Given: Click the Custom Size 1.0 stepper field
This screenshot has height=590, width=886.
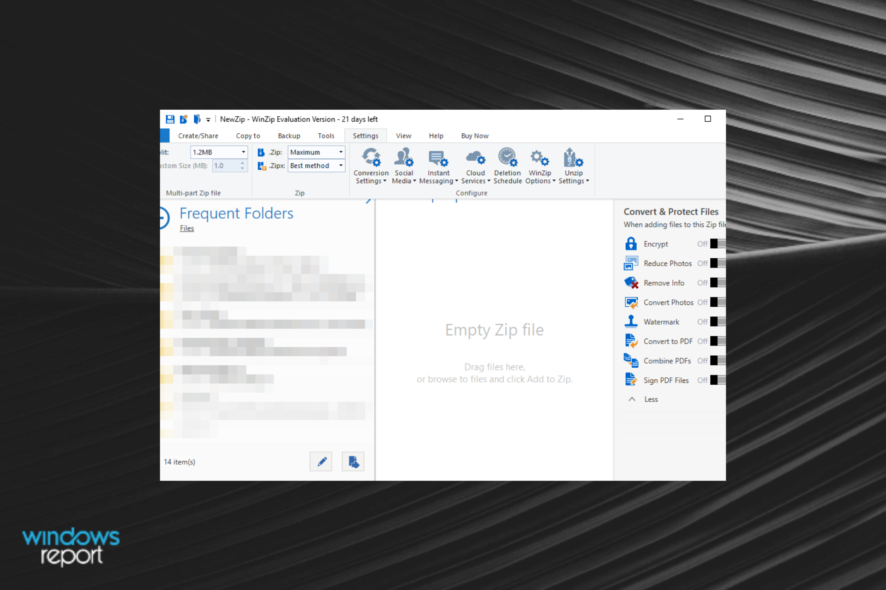Looking at the screenshot, I should (229, 166).
